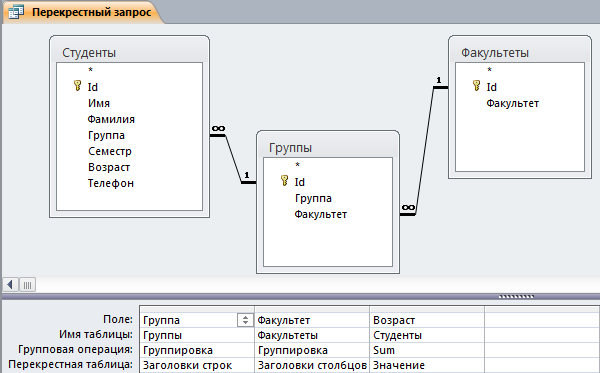Click the left scroll arrow of horizontal scrollbar
The height and width of the screenshot is (373, 600).
tap(10, 285)
